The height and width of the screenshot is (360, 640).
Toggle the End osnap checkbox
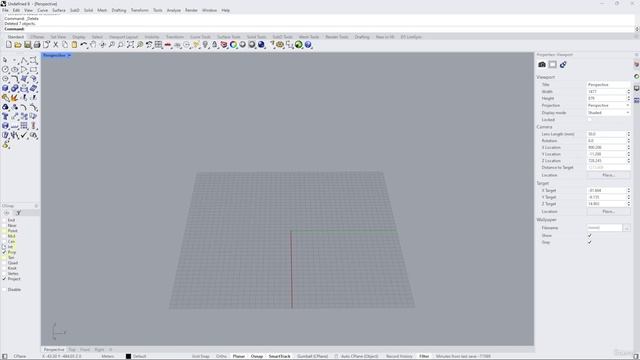click(x=4, y=220)
